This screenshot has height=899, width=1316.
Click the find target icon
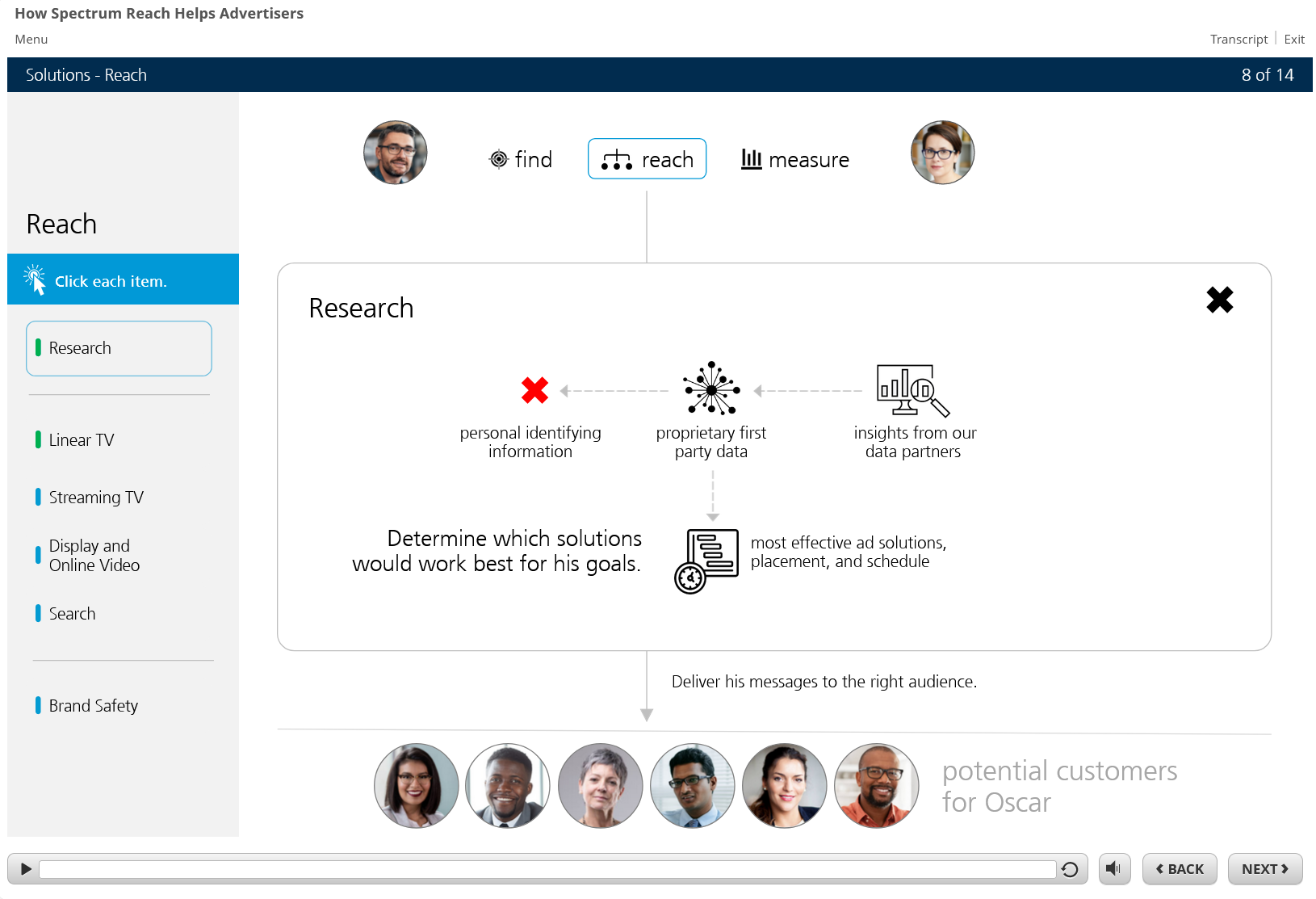pyautogui.click(x=499, y=159)
